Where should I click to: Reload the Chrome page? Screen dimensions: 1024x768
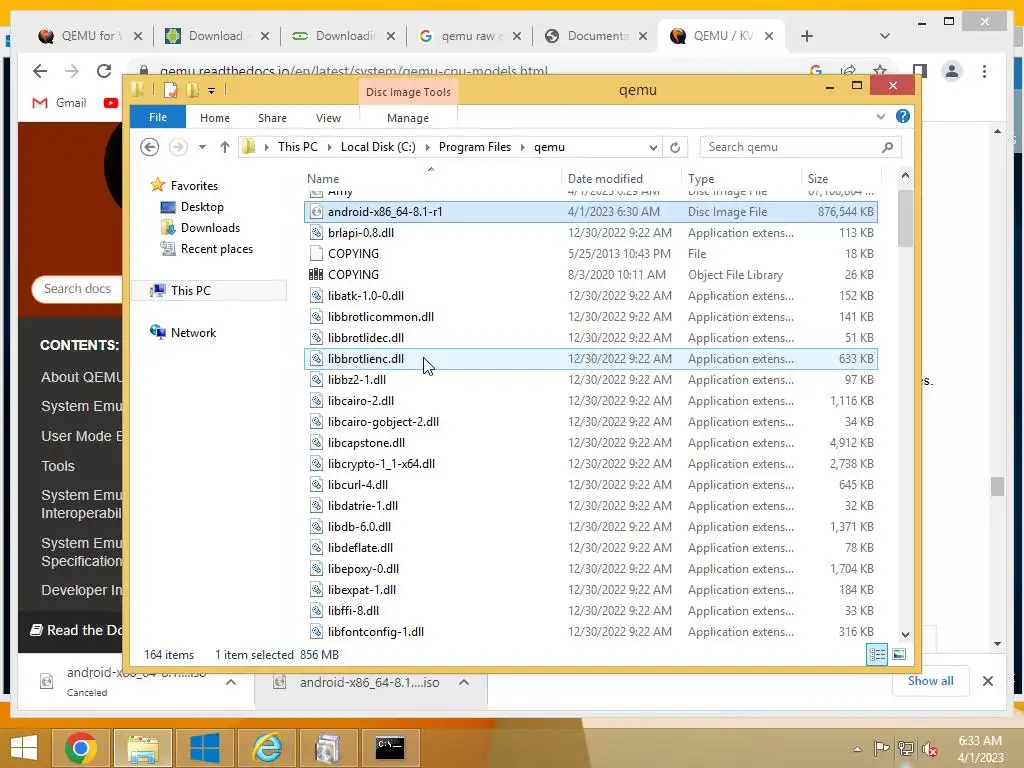[x=104, y=71]
